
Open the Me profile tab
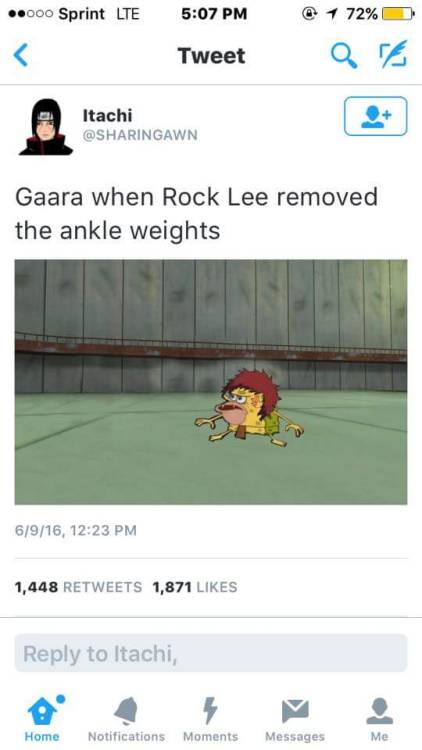[379, 719]
